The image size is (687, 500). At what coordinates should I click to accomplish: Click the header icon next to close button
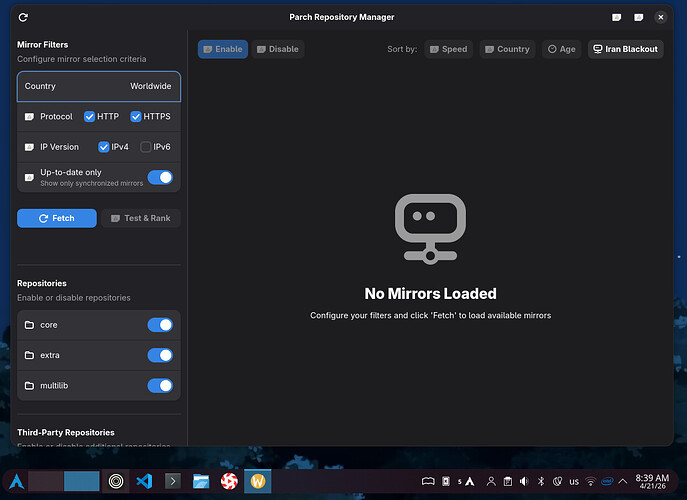(639, 18)
